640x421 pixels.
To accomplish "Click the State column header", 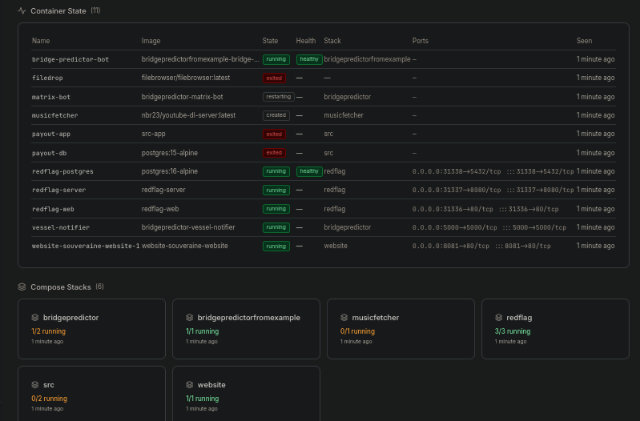I will click(270, 40).
